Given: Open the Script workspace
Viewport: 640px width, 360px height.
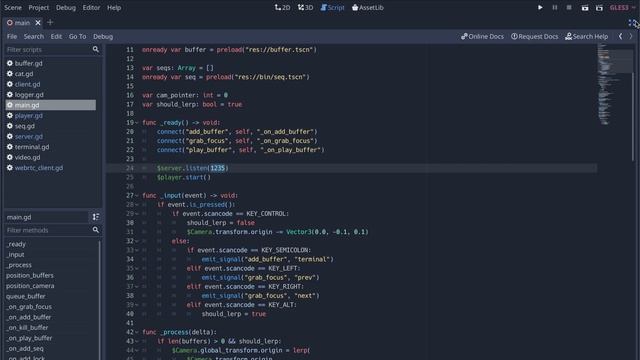Looking at the screenshot, I should pyautogui.click(x=332, y=7).
